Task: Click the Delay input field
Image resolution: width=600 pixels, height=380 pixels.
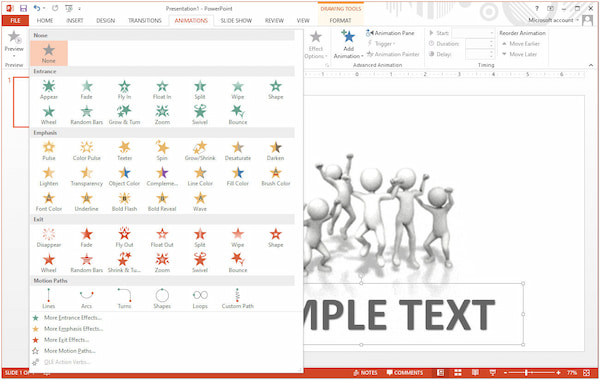Action: pyautogui.click(x=478, y=54)
